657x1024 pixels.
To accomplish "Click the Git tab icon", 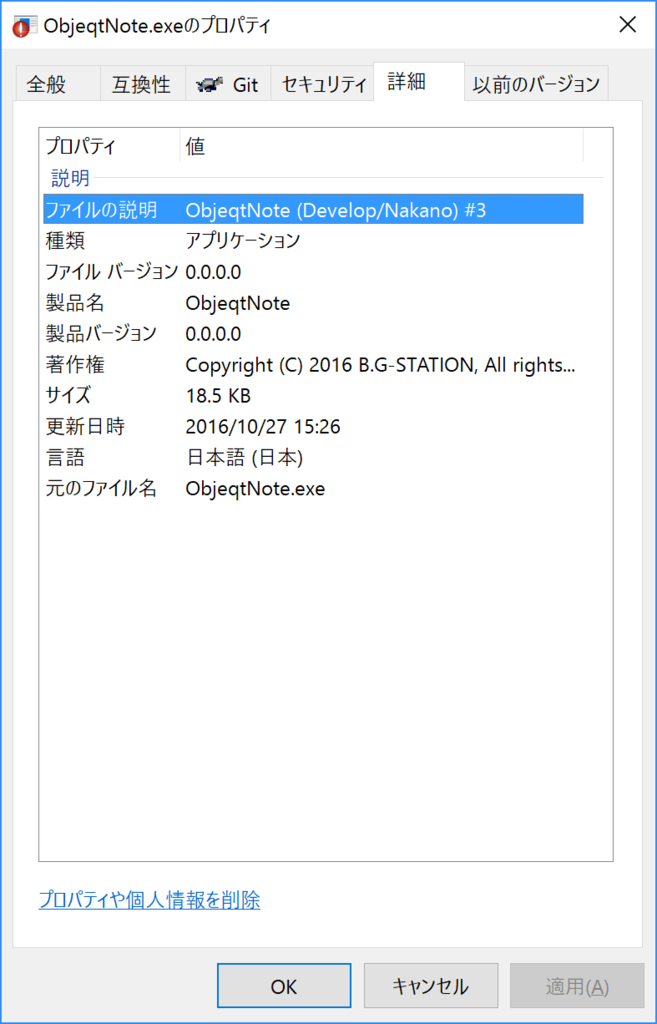I will (210, 84).
